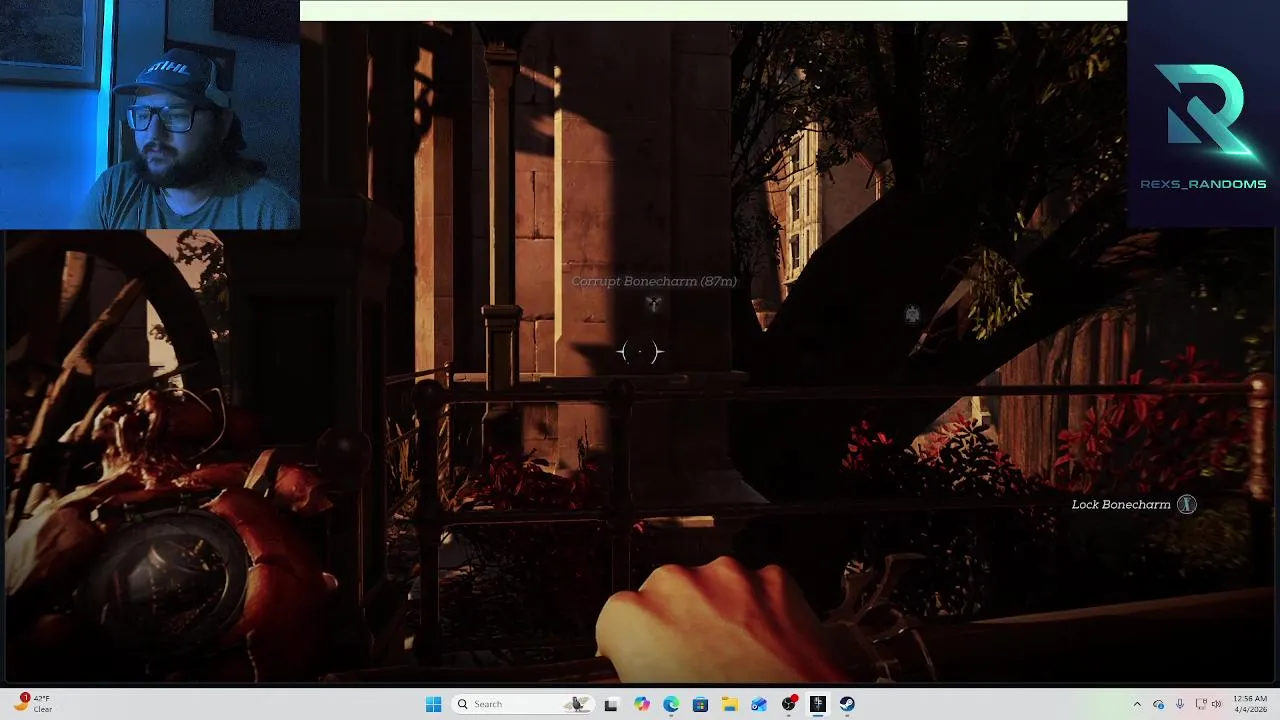Open the Windows Start menu
Screen dimensions: 1280x720
[433, 704]
